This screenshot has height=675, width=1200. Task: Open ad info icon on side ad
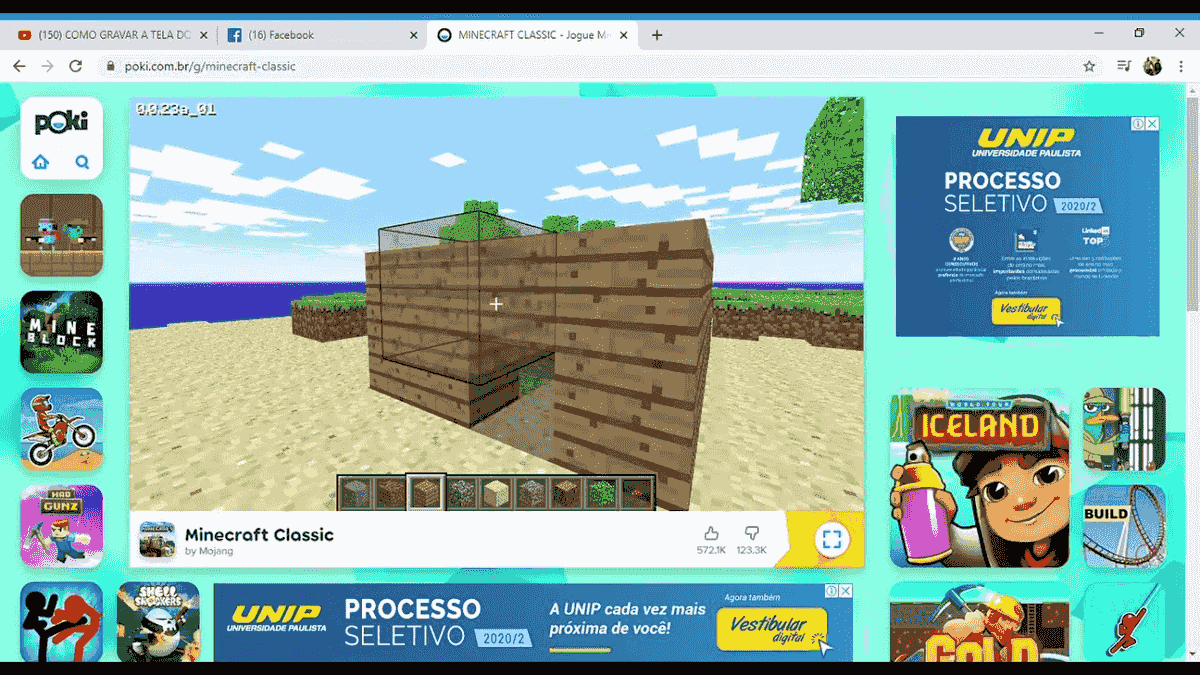(1138, 124)
